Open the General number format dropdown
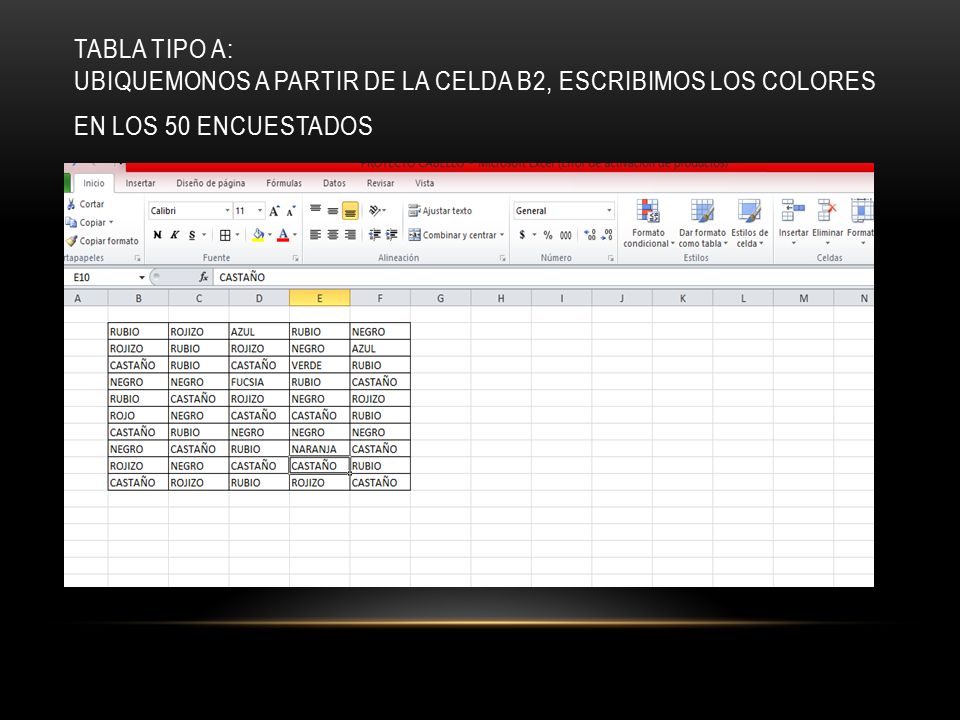 [x=609, y=211]
